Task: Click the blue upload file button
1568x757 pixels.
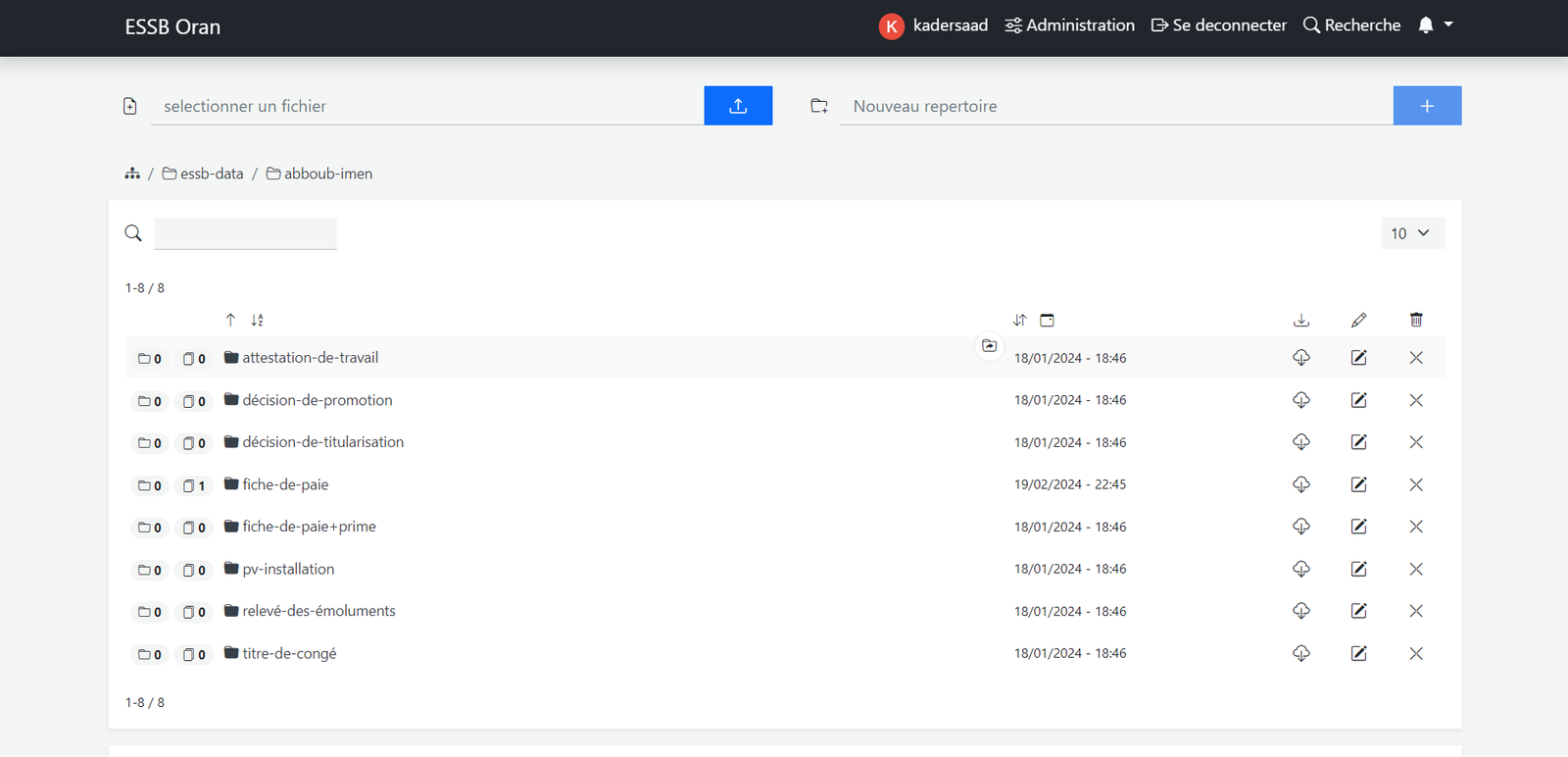Action: [x=738, y=106]
